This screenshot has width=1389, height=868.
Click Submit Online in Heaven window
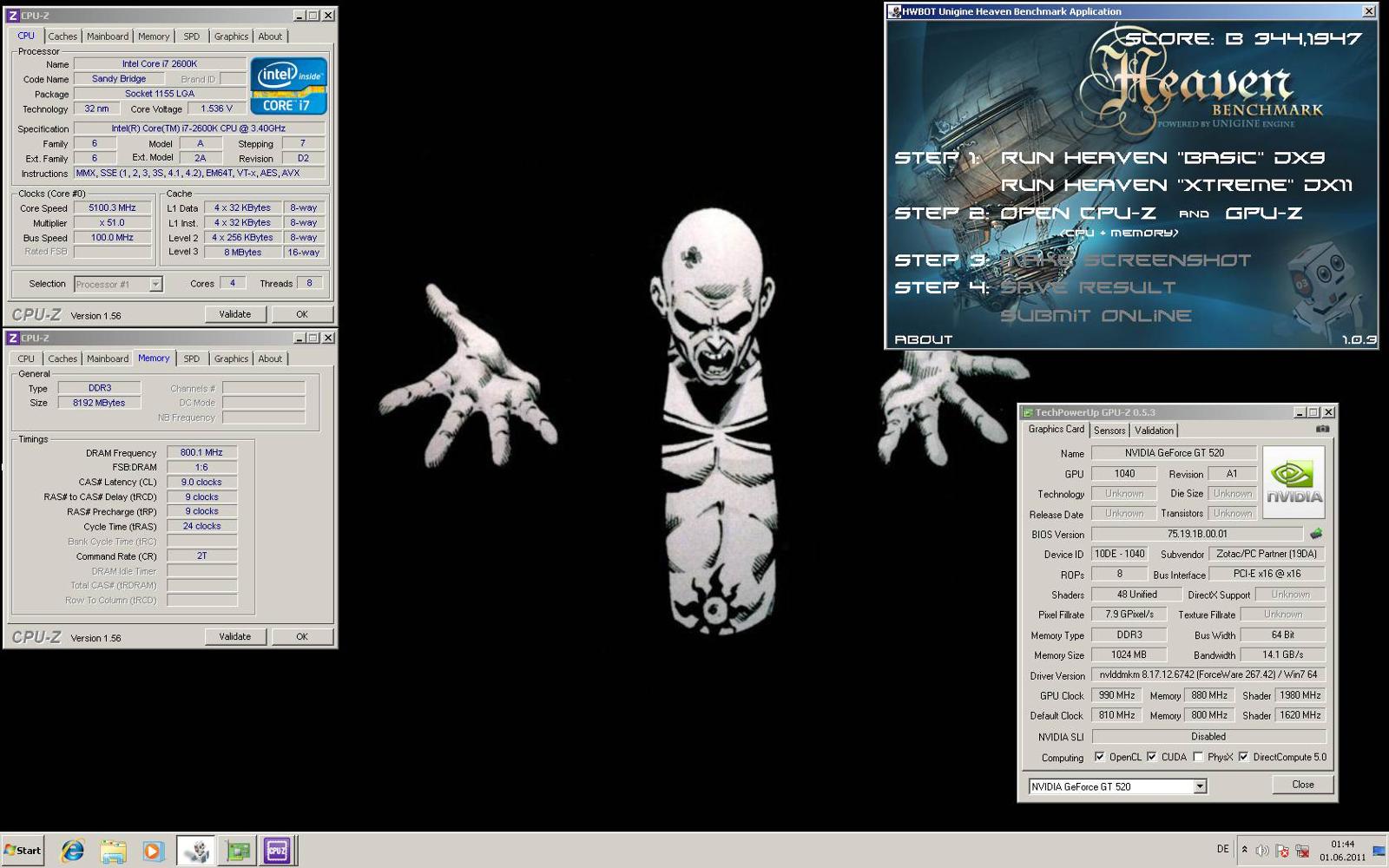point(1096,315)
